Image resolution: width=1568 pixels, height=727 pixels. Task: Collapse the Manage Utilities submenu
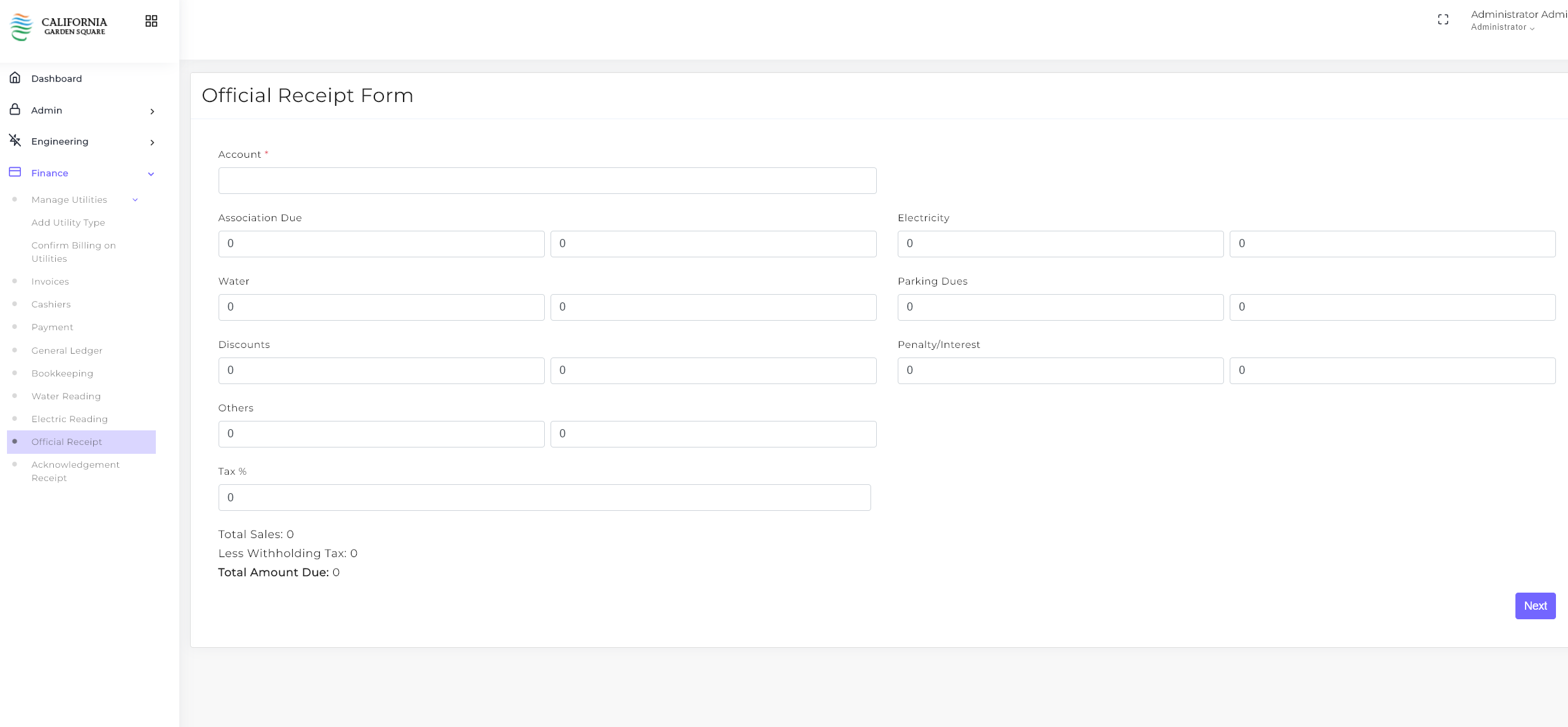[135, 200]
